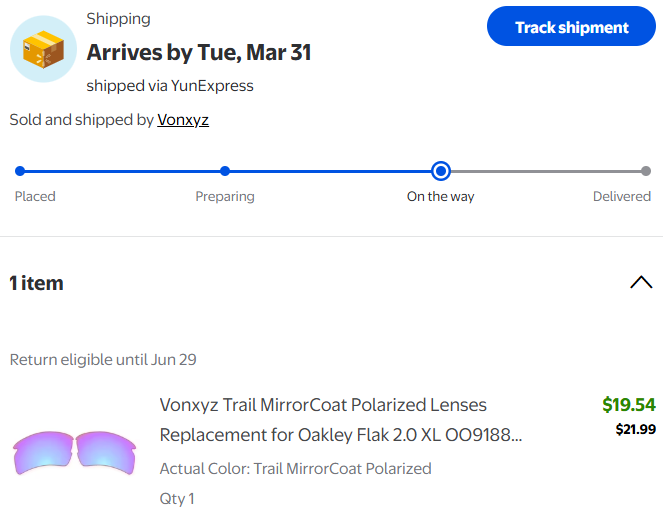Viewport: 663px width, 512px height.
Task: Open the Vonxyz seller link
Action: (183, 120)
